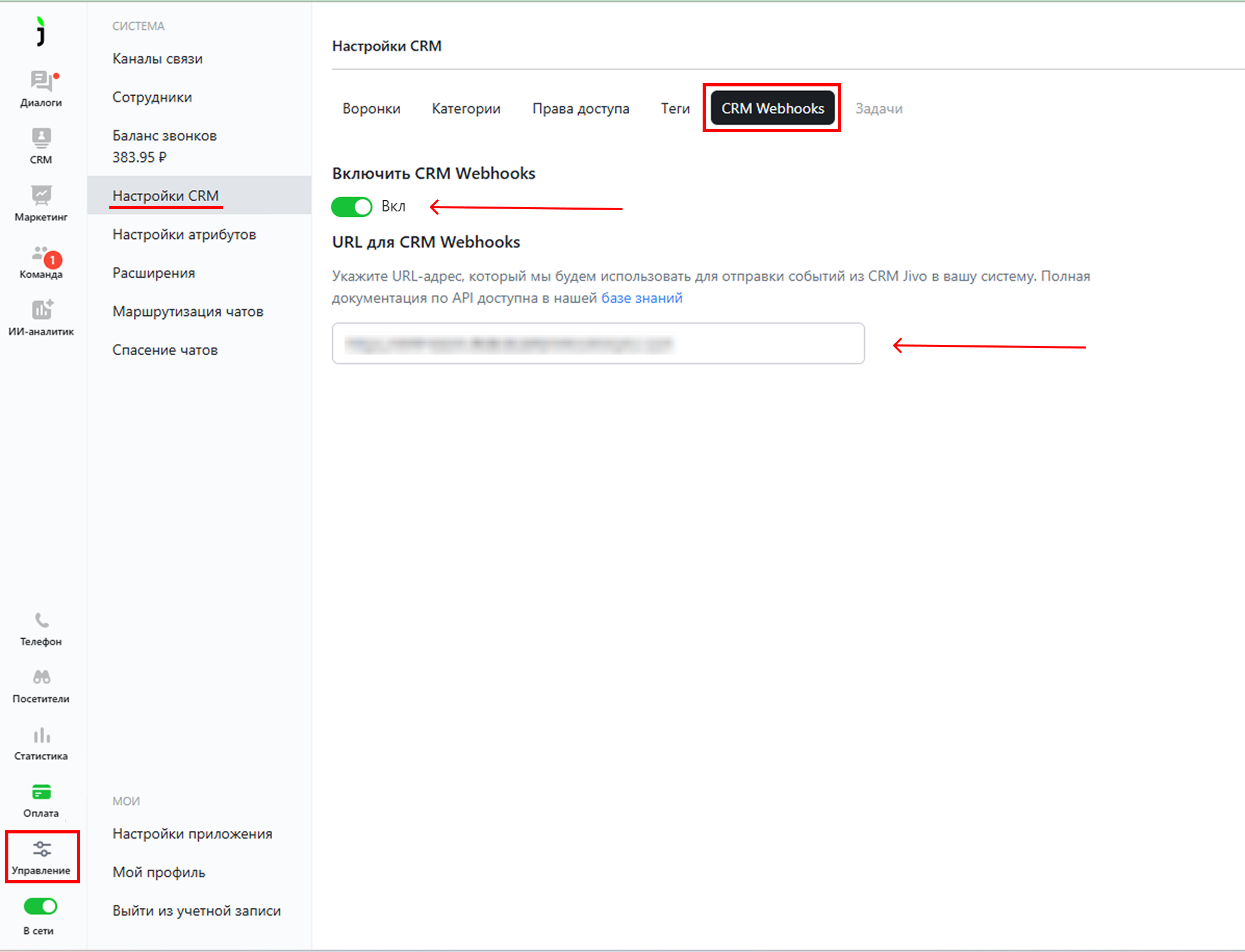Click the CRM Webhooks URL input field
The width and height of the screenshot is (1245, 952).
click(598, 343)
